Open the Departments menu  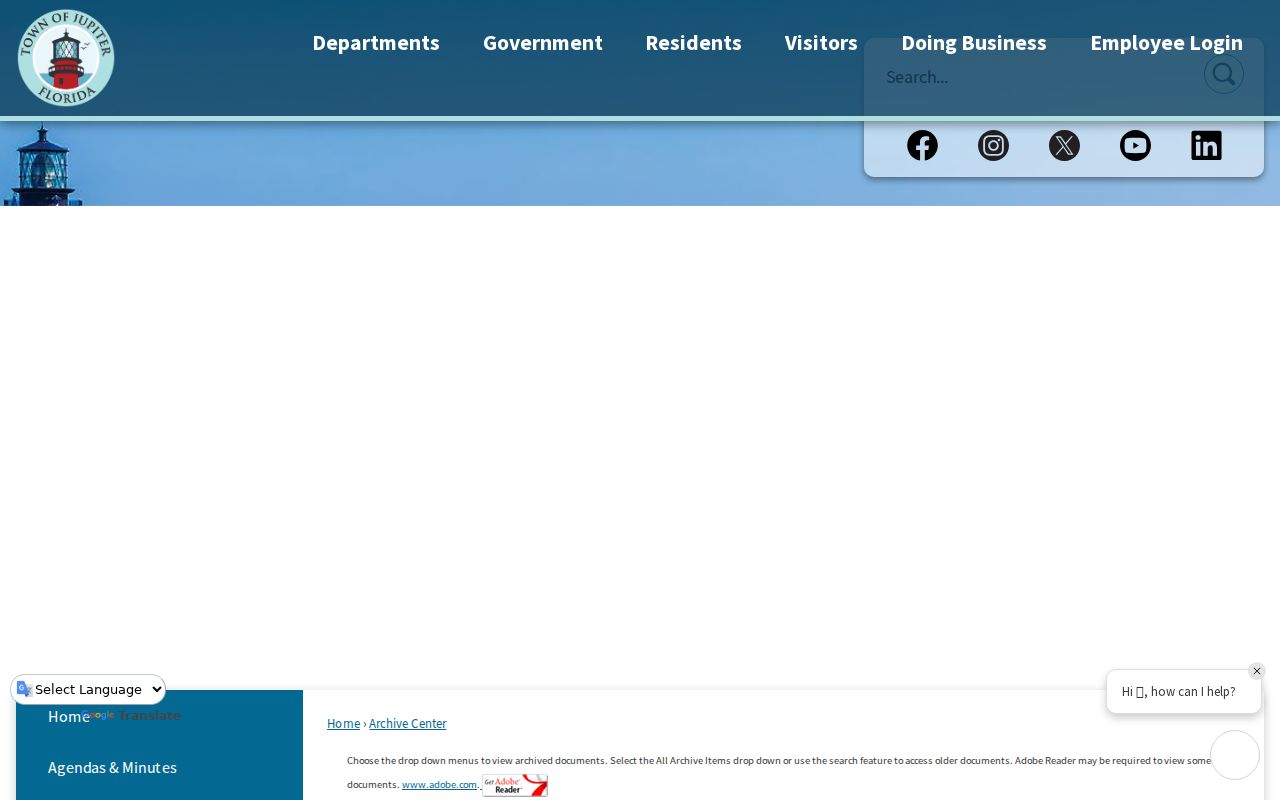point(376,43)
